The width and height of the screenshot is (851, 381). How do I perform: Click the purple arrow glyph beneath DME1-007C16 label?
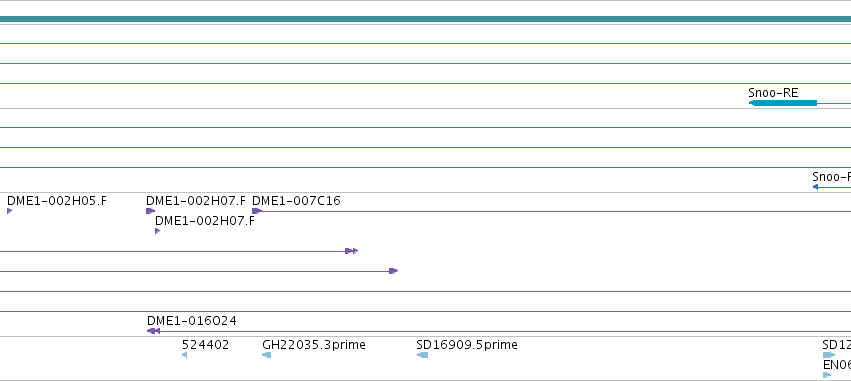click(257, 211)
